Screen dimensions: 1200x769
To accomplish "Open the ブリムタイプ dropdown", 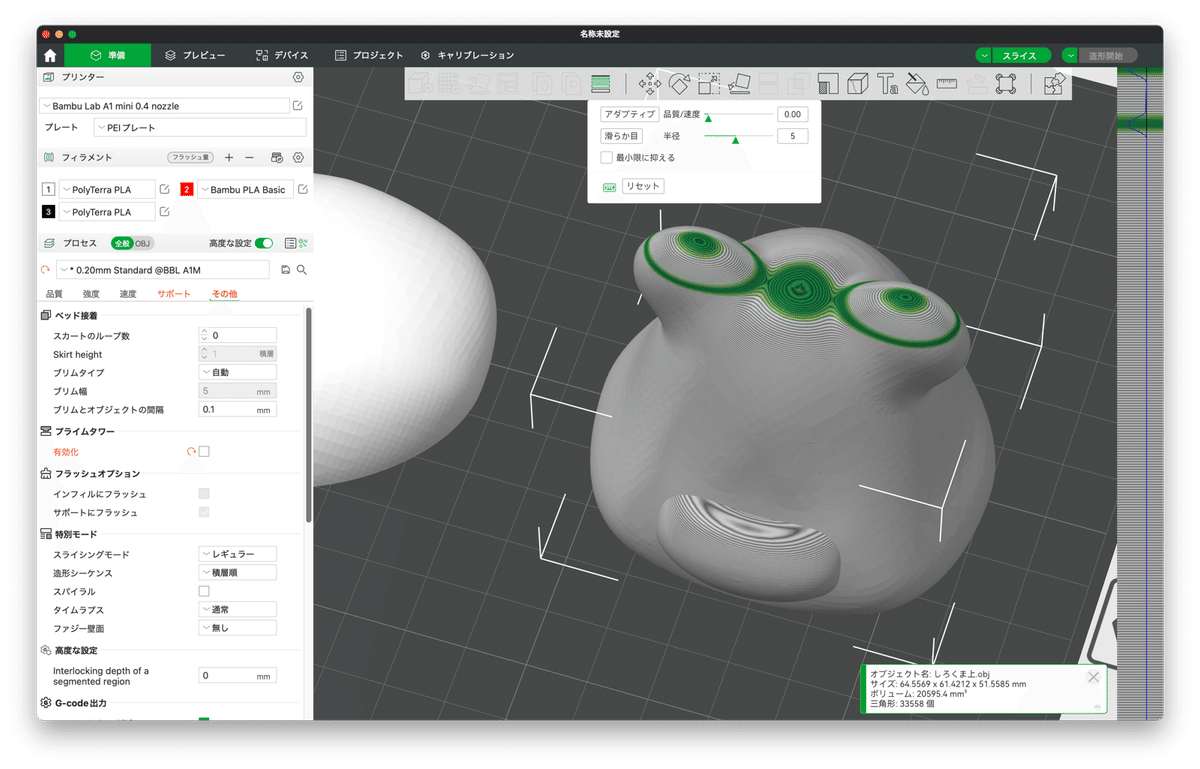I will pyautogui.click(x=237, y=372).
